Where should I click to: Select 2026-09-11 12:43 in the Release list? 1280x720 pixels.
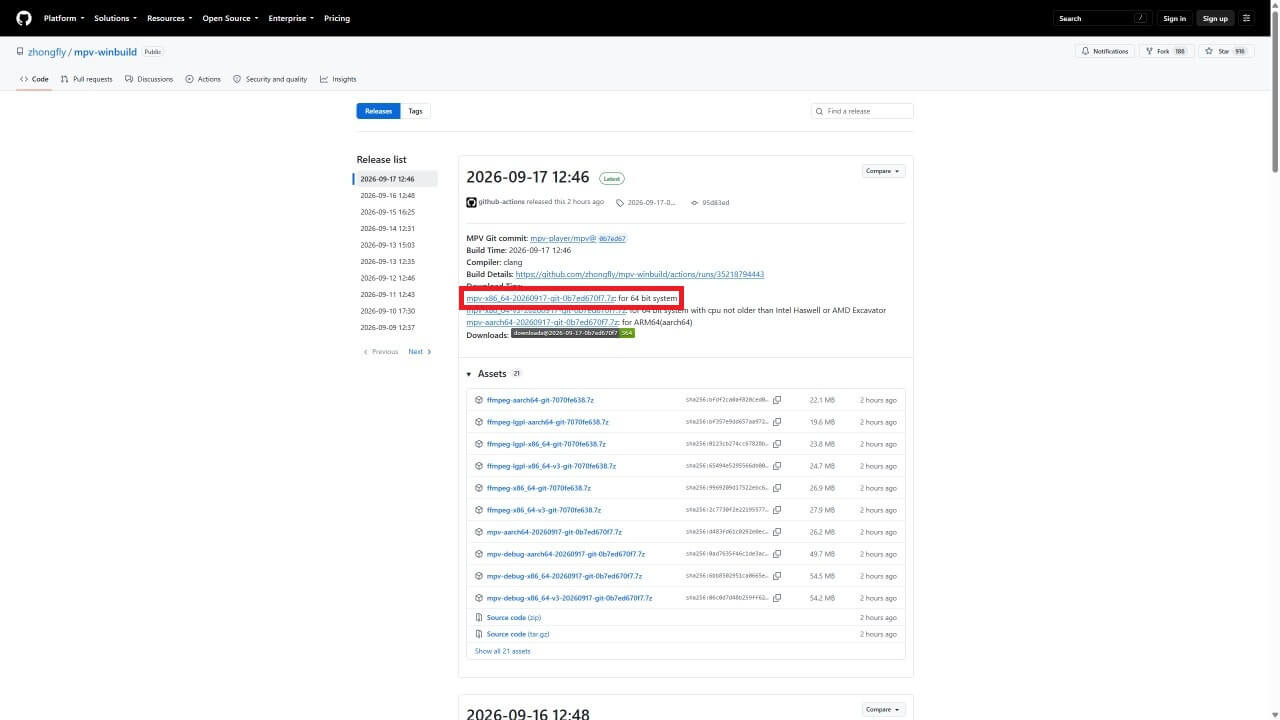click(x=387, y=294)
